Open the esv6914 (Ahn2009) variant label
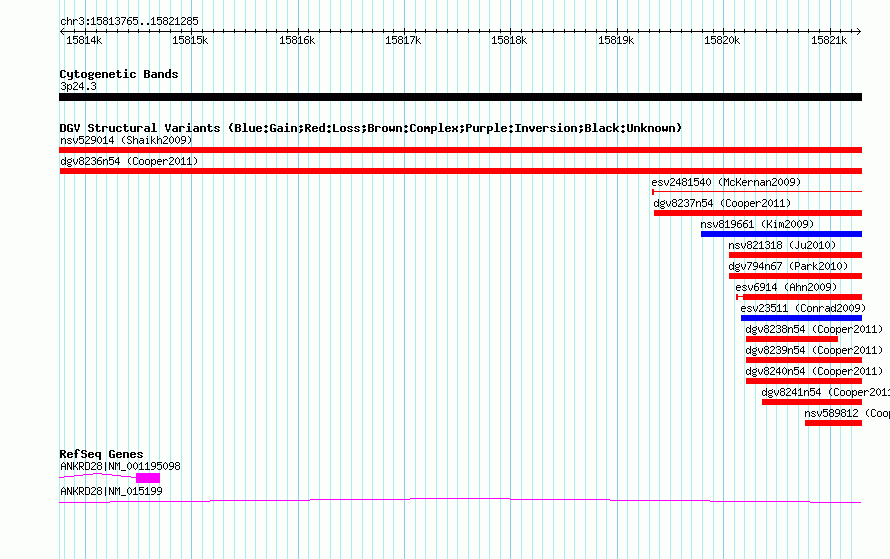Viewport: 890px width, 559px height. pyautogui.click(x=786, y=287)
